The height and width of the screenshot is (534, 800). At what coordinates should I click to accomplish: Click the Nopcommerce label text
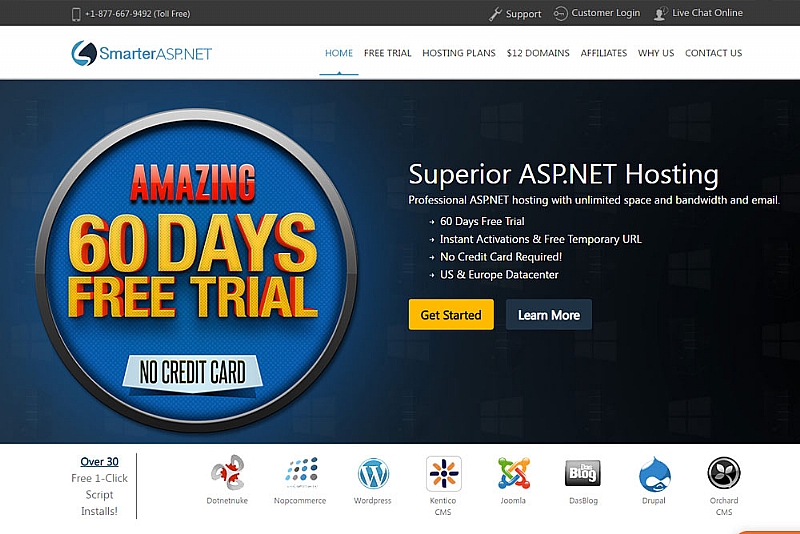[x=300, y=501]
